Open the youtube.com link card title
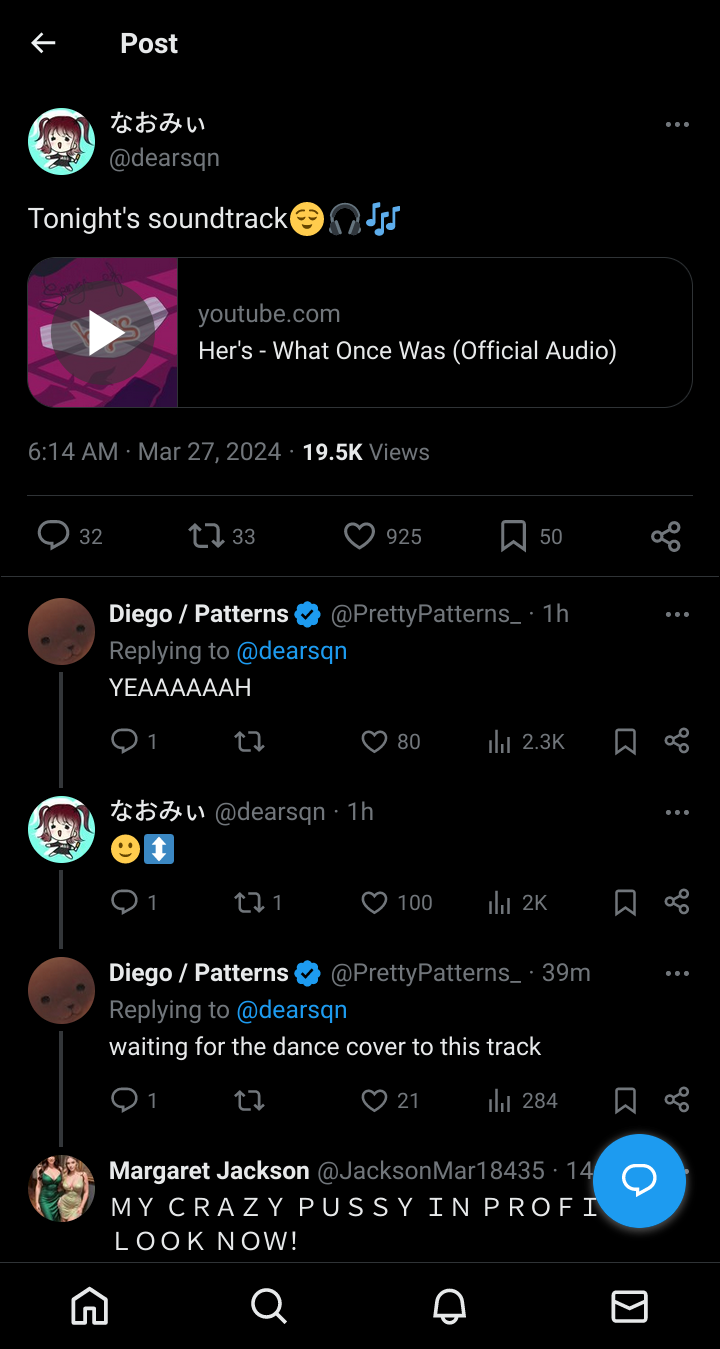 pos(407,351)
